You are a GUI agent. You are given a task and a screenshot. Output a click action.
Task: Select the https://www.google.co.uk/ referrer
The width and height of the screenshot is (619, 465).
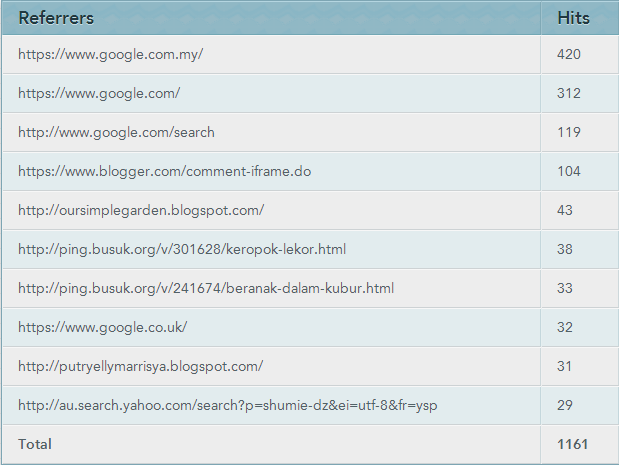pos(103,328)
